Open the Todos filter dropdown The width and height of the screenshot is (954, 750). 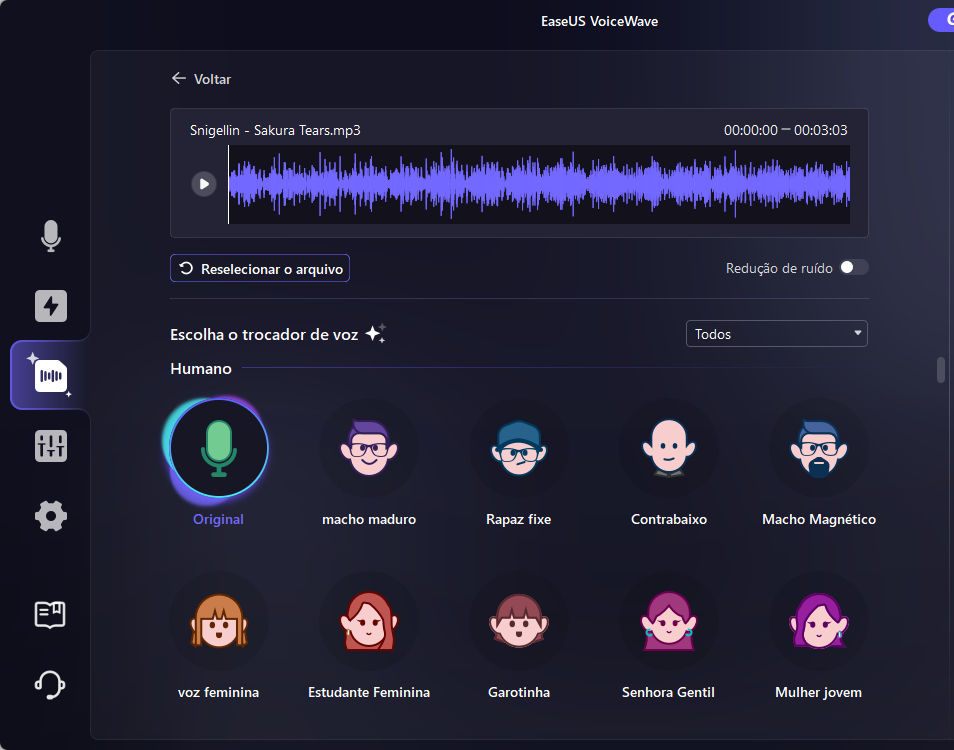[x=777, y=333]
